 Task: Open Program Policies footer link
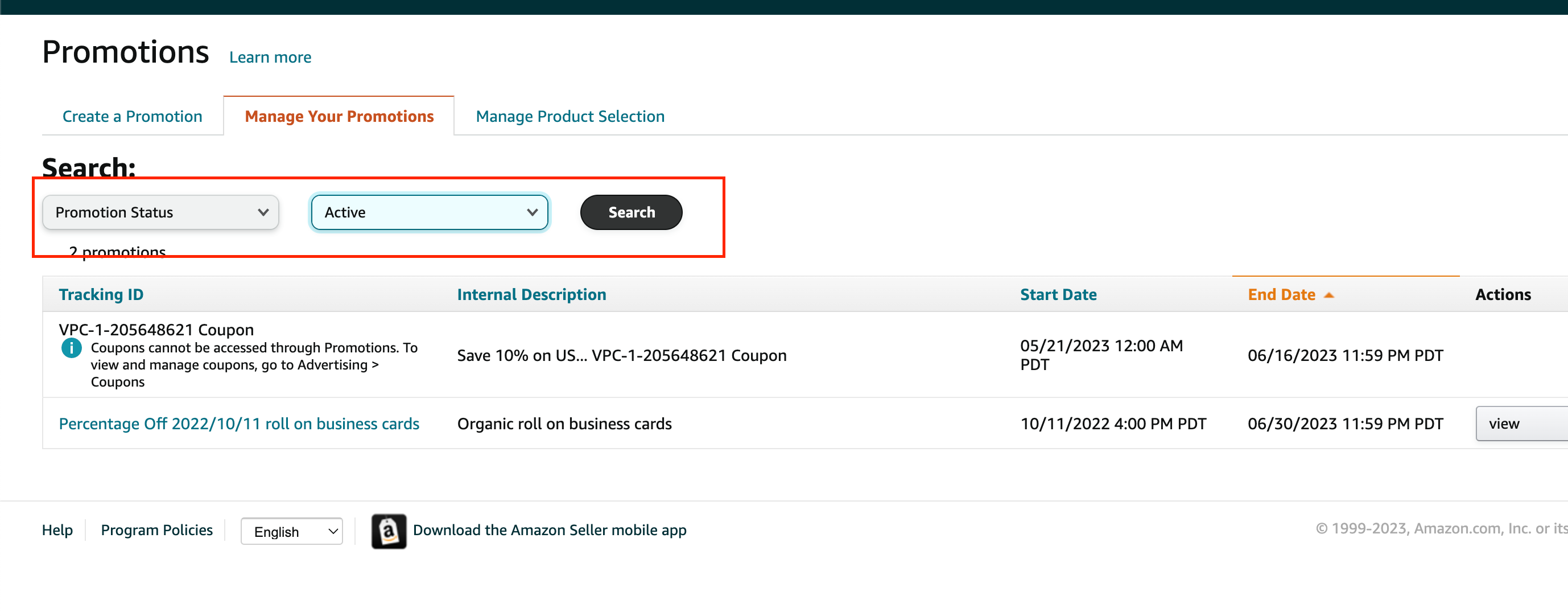[x=156, y=530]
